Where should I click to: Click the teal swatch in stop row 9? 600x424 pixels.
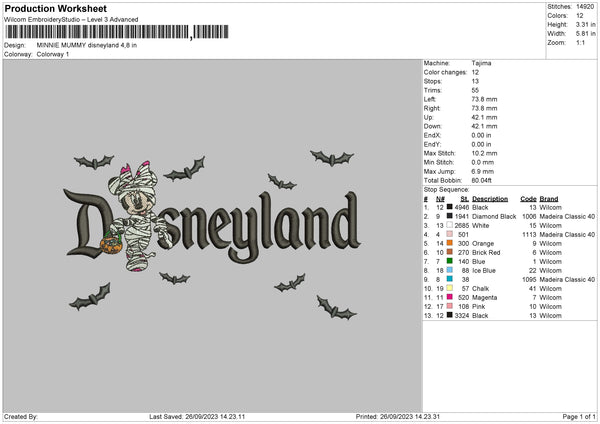click(450, 279)
